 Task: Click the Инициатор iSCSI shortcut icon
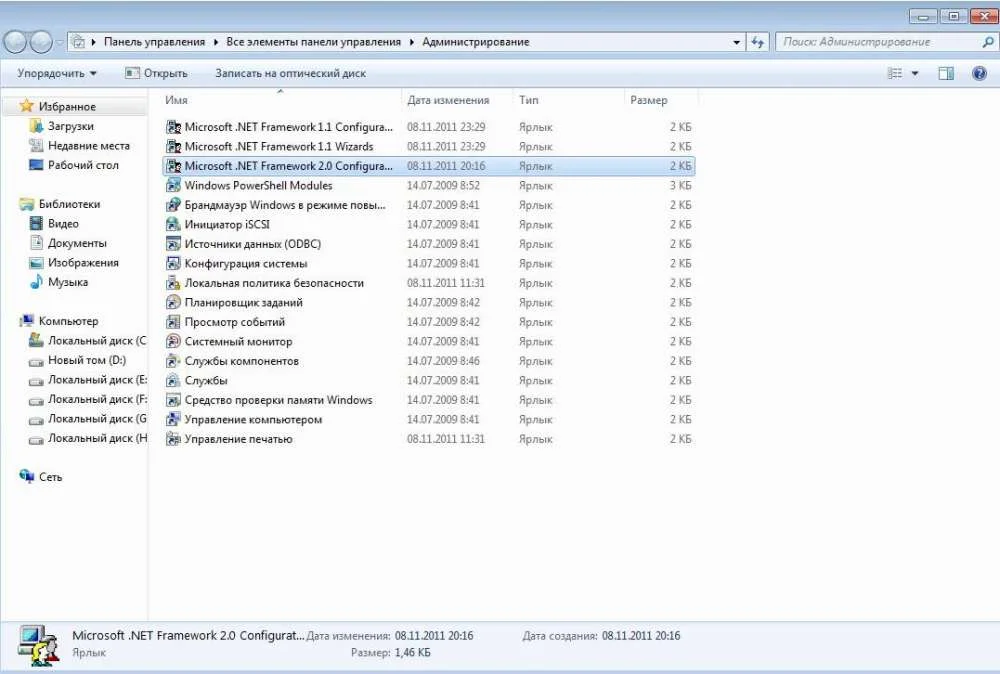click(173, 224)
